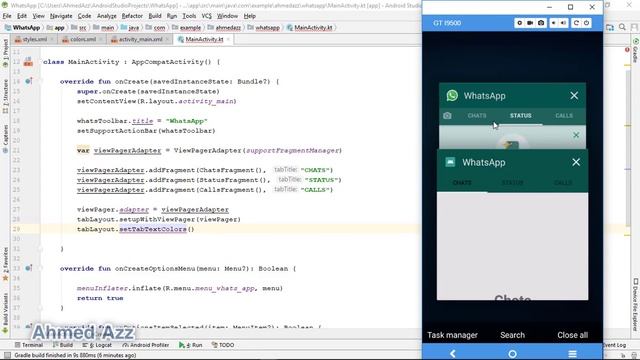Viewport: 640px width, 360px height.
Task: Click the app module breadcrumb
Action: pyautogui.click(x=56, y=27)
